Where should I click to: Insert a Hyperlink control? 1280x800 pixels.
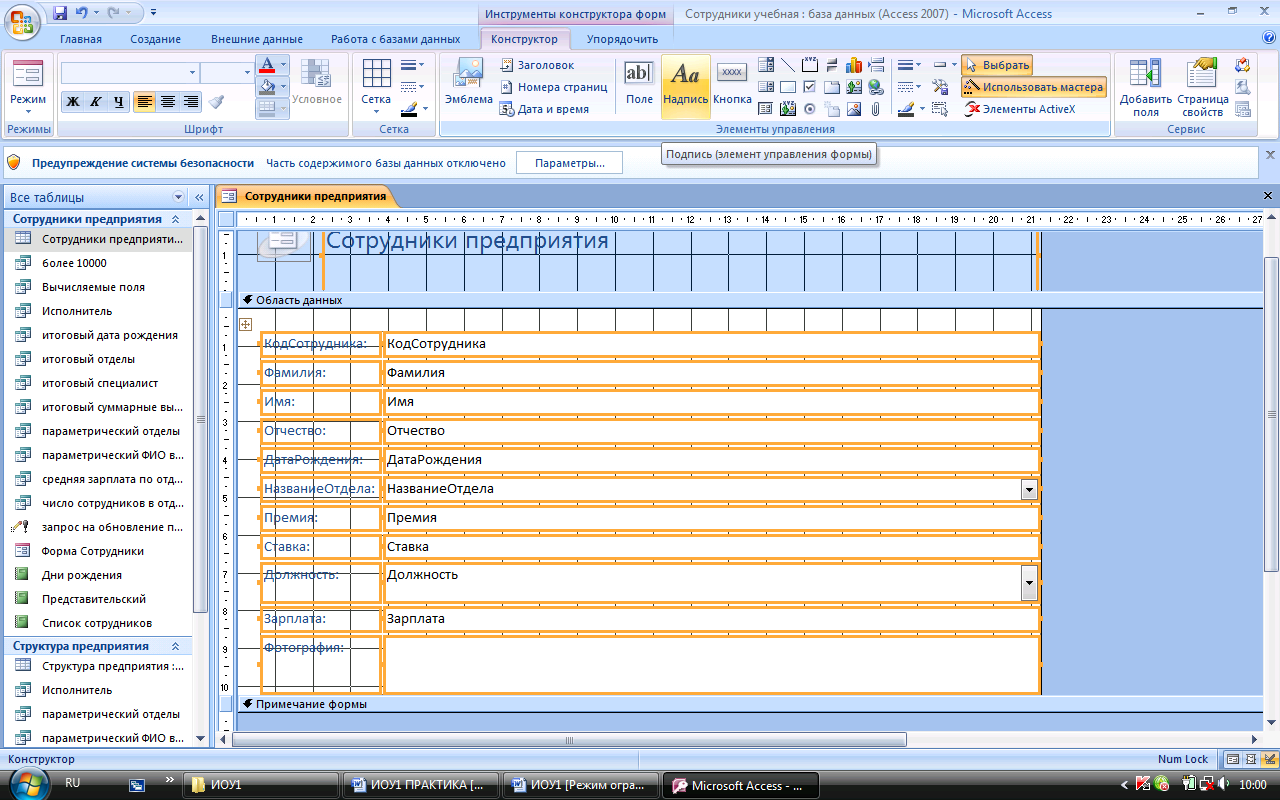tap(876, 87)
